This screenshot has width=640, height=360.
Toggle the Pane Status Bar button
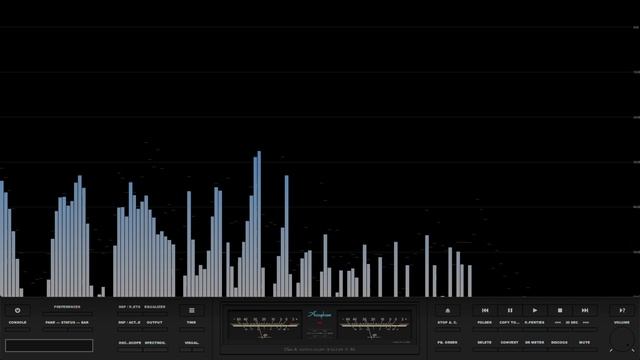point(67,322)
